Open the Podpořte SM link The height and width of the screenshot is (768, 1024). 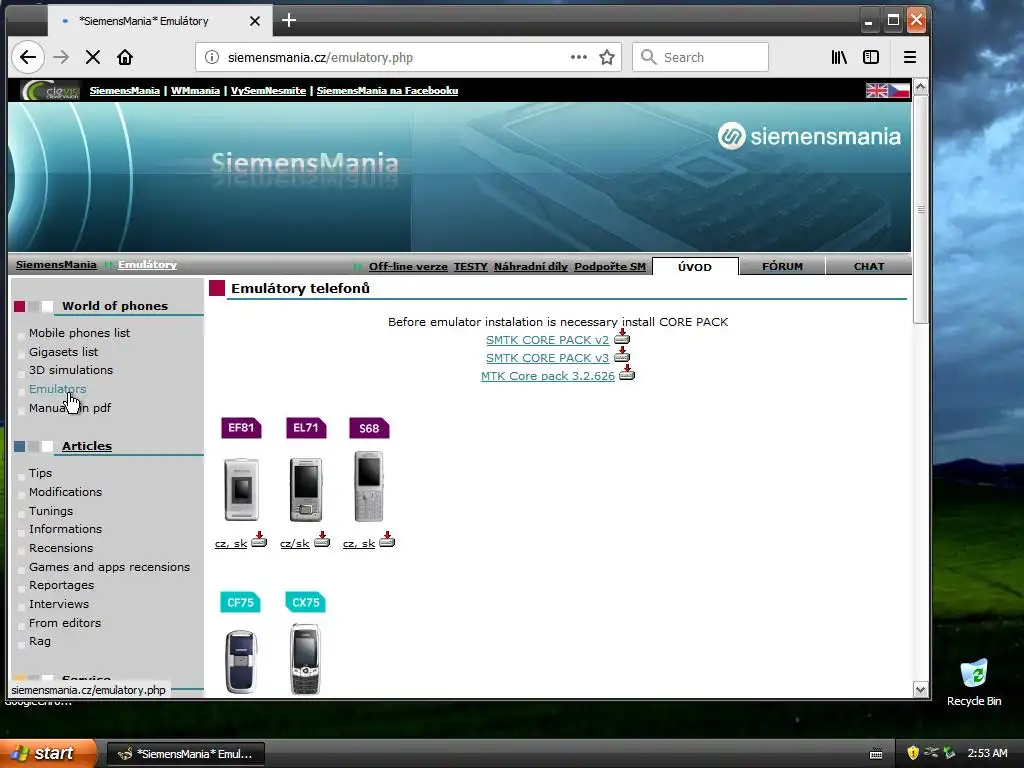(610, 266)
